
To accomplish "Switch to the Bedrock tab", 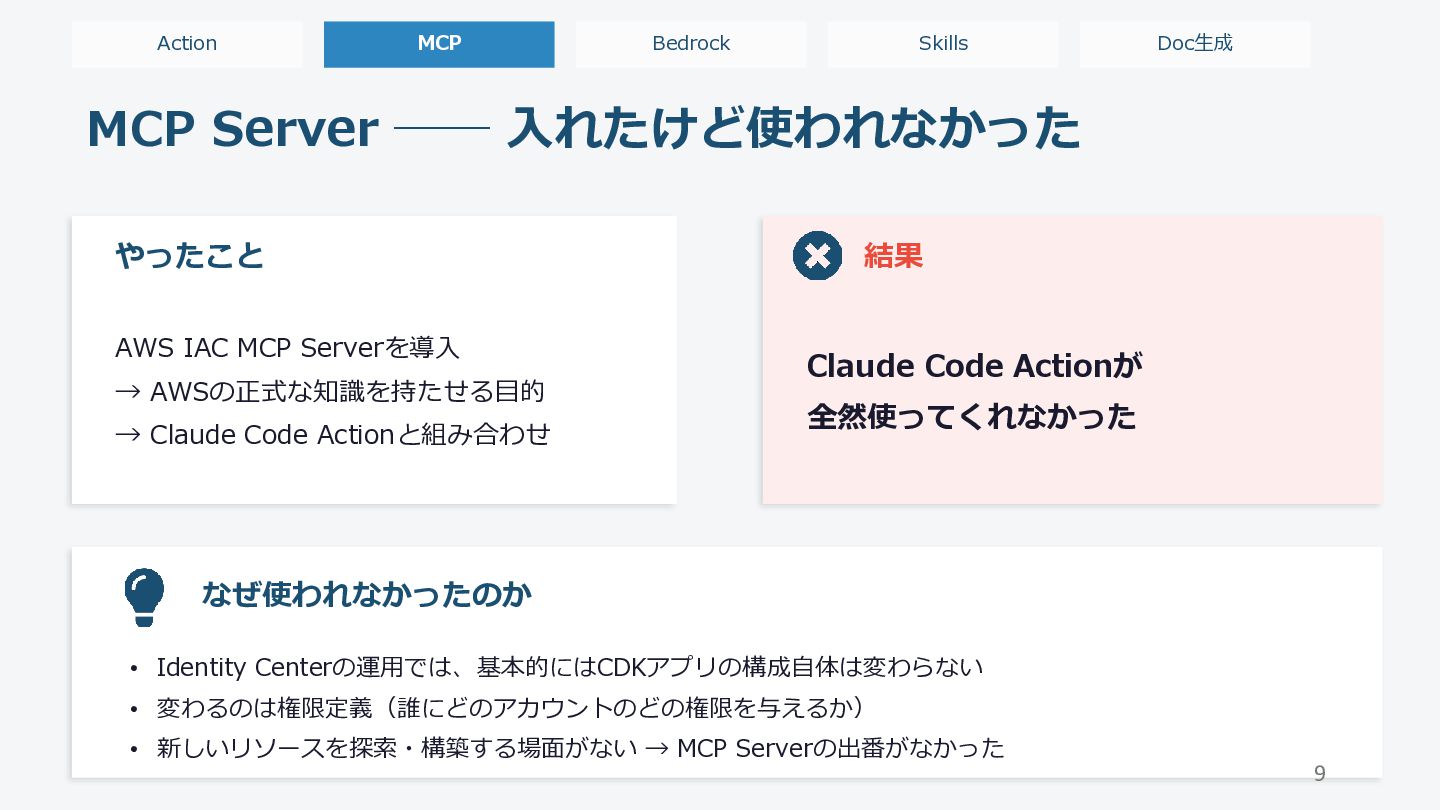I will [x=691, y=44].
